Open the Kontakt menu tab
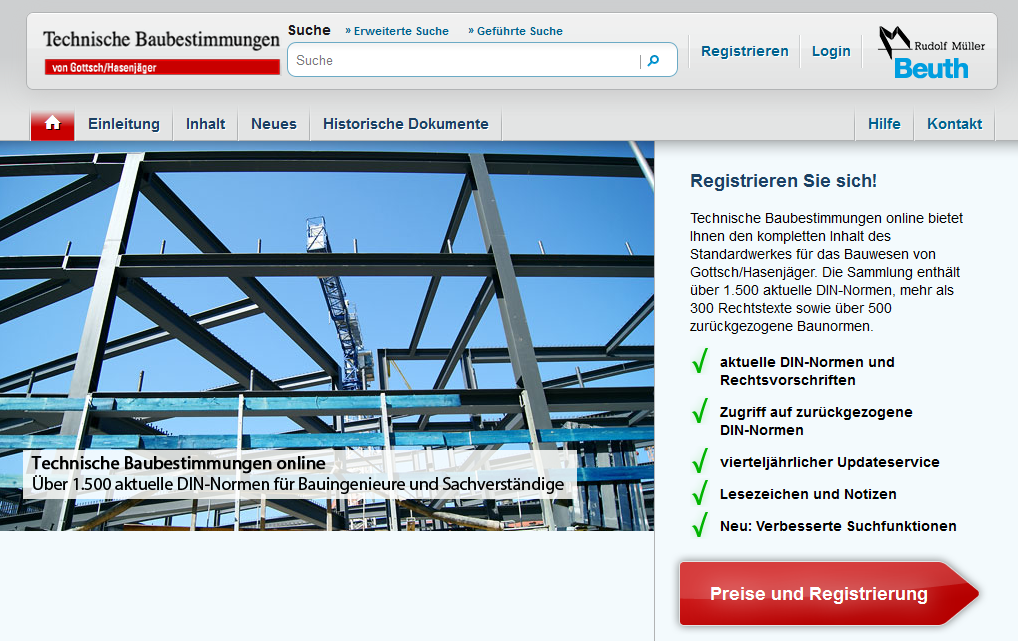Viewport: 1018px width, 641px height. point(954,124)
